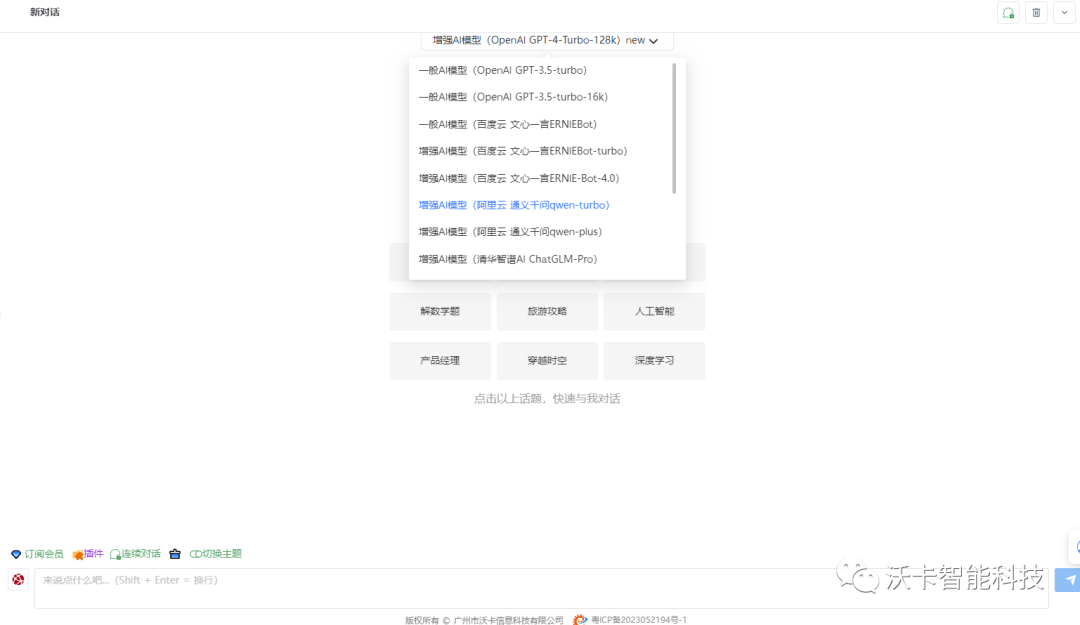This screenshot has width=1080, height=625.
Task: Expand the top-right chevron down button
Action: 1064,13
